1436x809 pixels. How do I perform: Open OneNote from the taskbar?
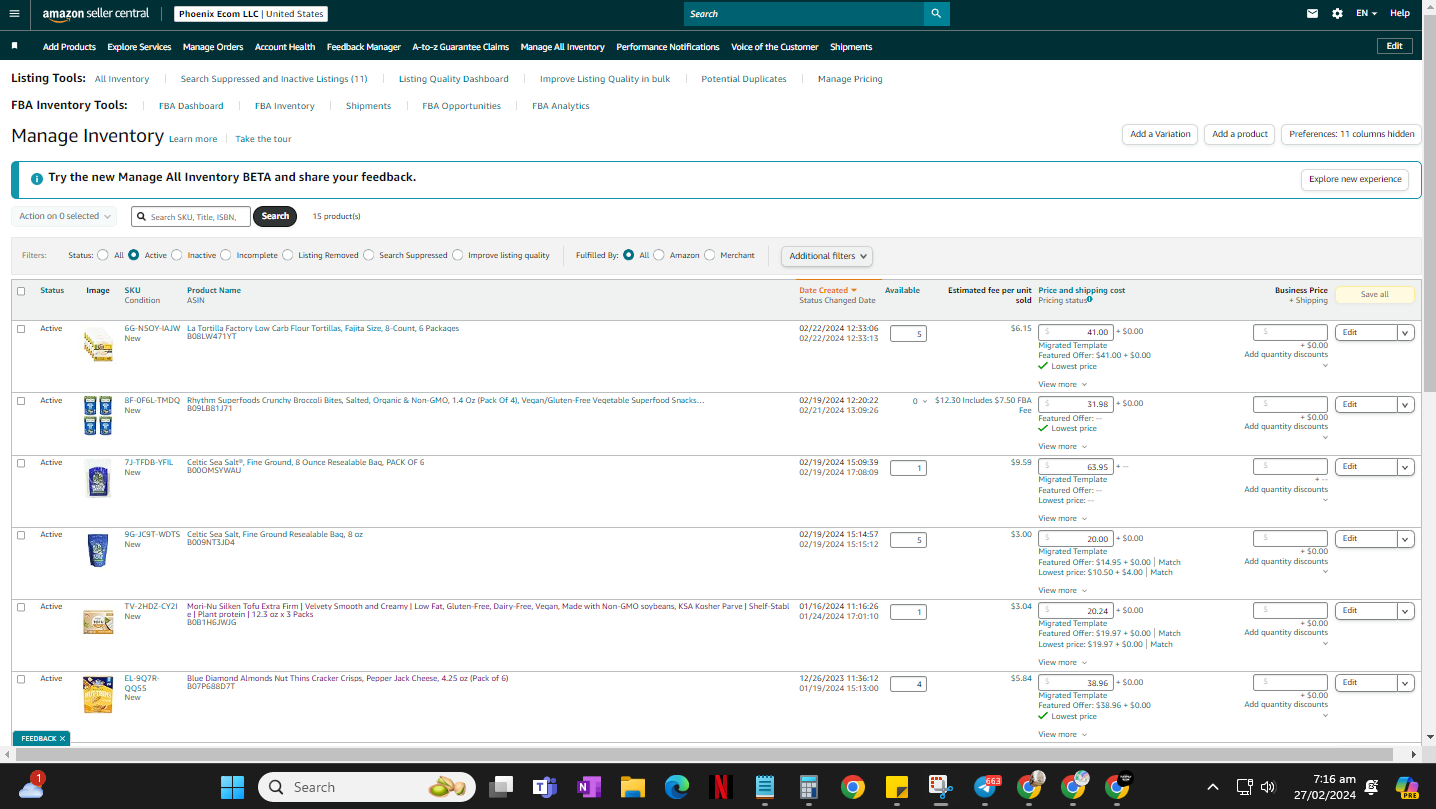(588, 787)
